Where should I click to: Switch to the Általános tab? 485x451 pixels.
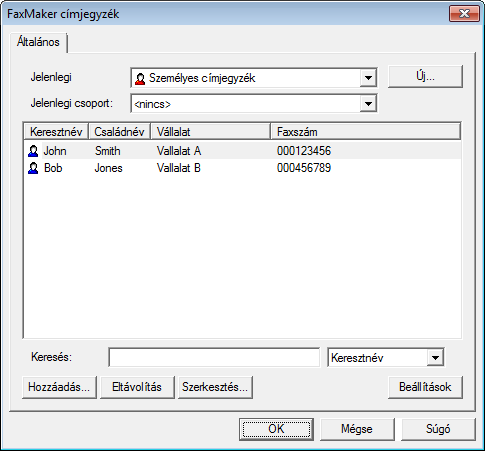point(38,42)
